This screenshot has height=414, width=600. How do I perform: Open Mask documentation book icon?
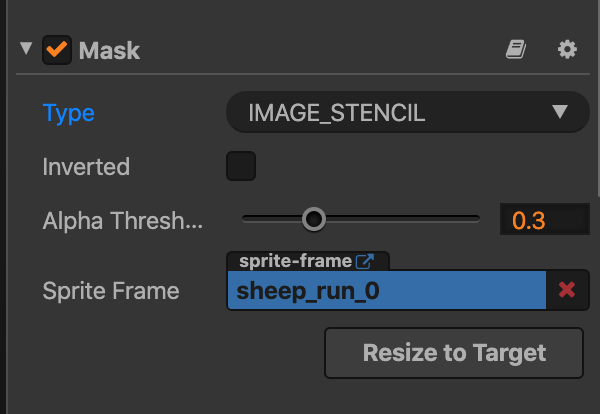pos(516,50)
